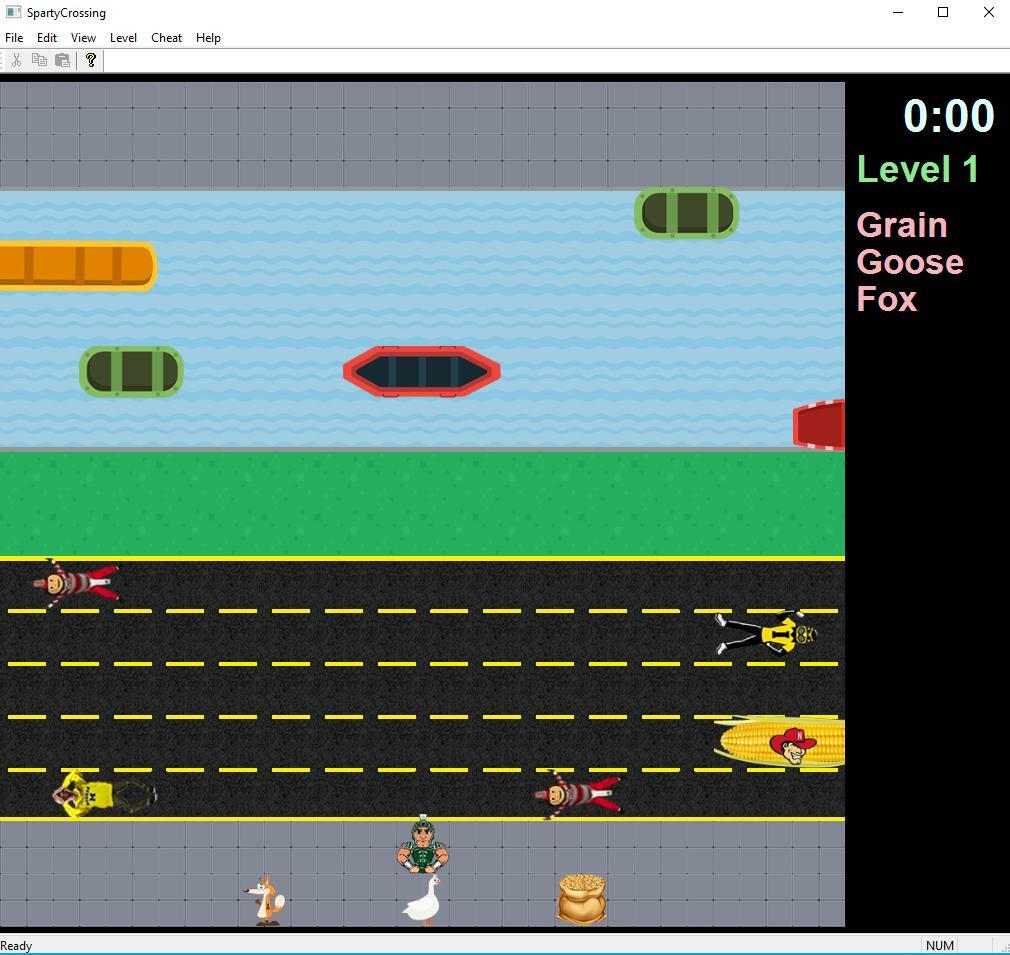Click the Ready status bar text
This screenshot has height=955, width=1010.
pyautogui.click(x=16, y=945)
